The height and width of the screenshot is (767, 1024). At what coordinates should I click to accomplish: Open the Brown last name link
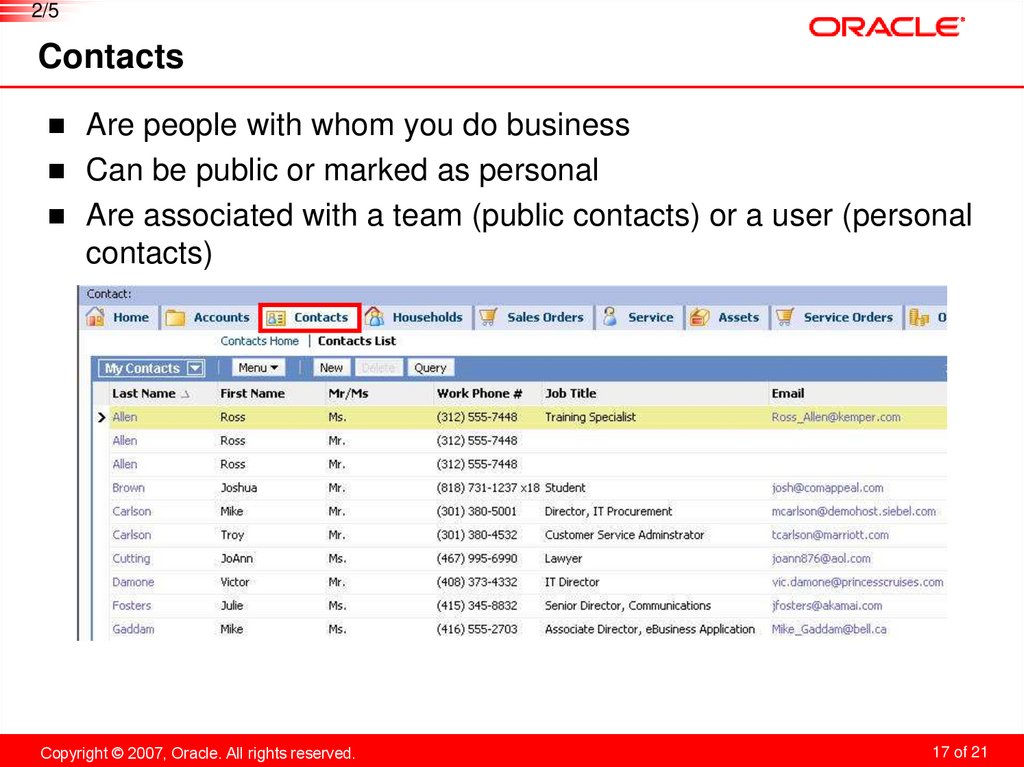129,488
